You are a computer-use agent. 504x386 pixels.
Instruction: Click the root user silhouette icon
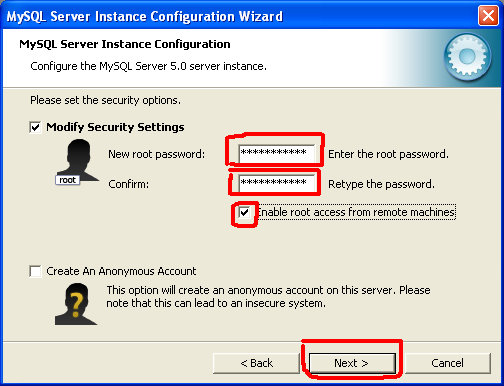78,161
